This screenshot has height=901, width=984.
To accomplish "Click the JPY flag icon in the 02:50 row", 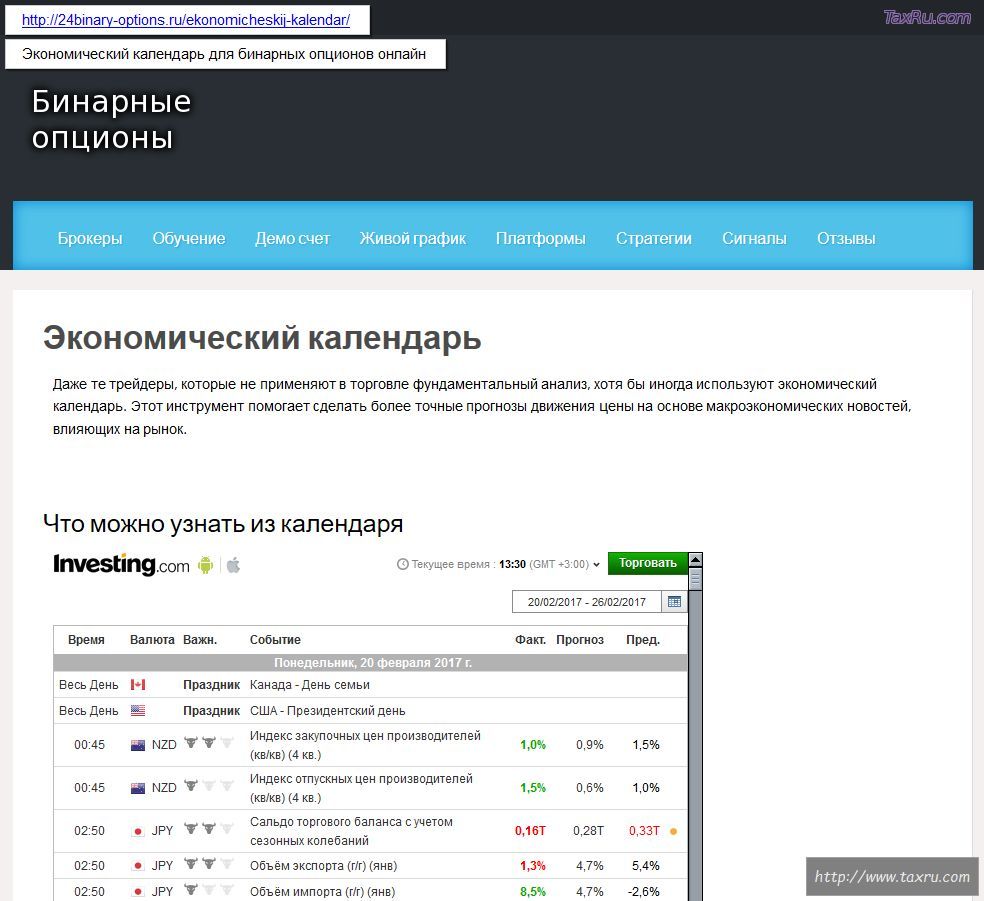I will click(137, 830).
